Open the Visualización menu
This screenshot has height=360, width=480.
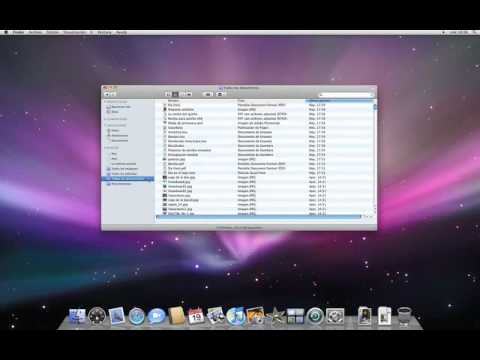75,32
